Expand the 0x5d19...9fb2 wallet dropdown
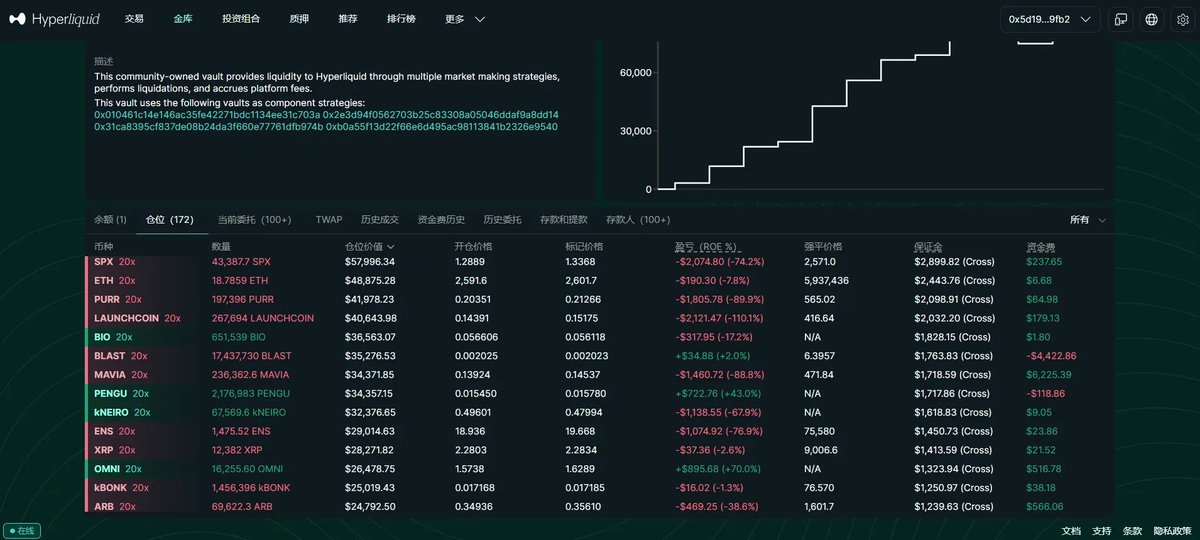The width and height of the screenshot is (1200, 540). point(1050,19)
